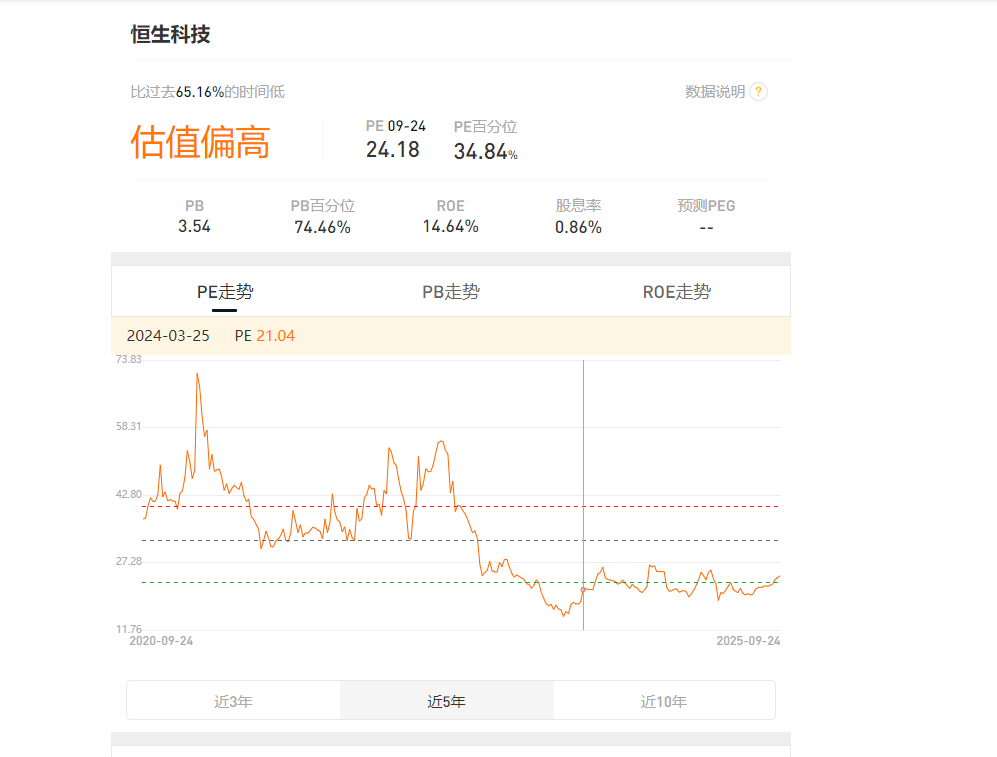Select the 近10年 time range
Image resolution: width=997 pixels, height=757 pixels.
(x=664, y=701)
